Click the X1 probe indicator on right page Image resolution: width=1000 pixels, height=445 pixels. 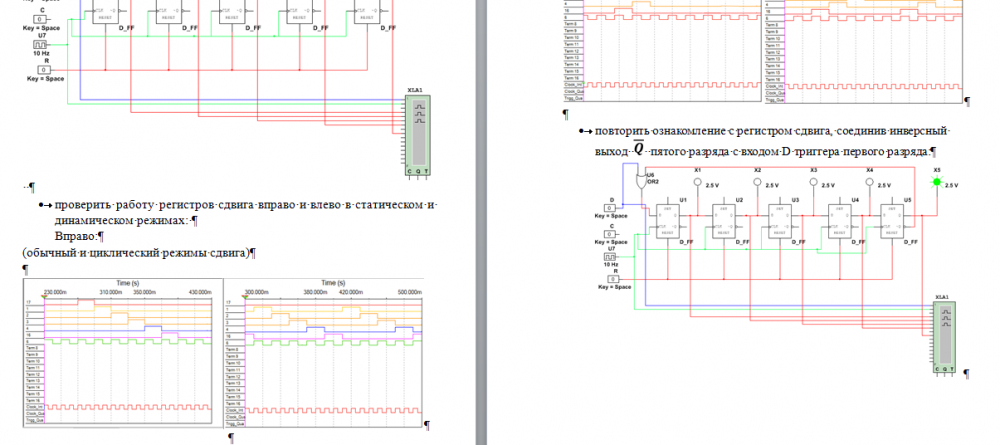[697, 183]
